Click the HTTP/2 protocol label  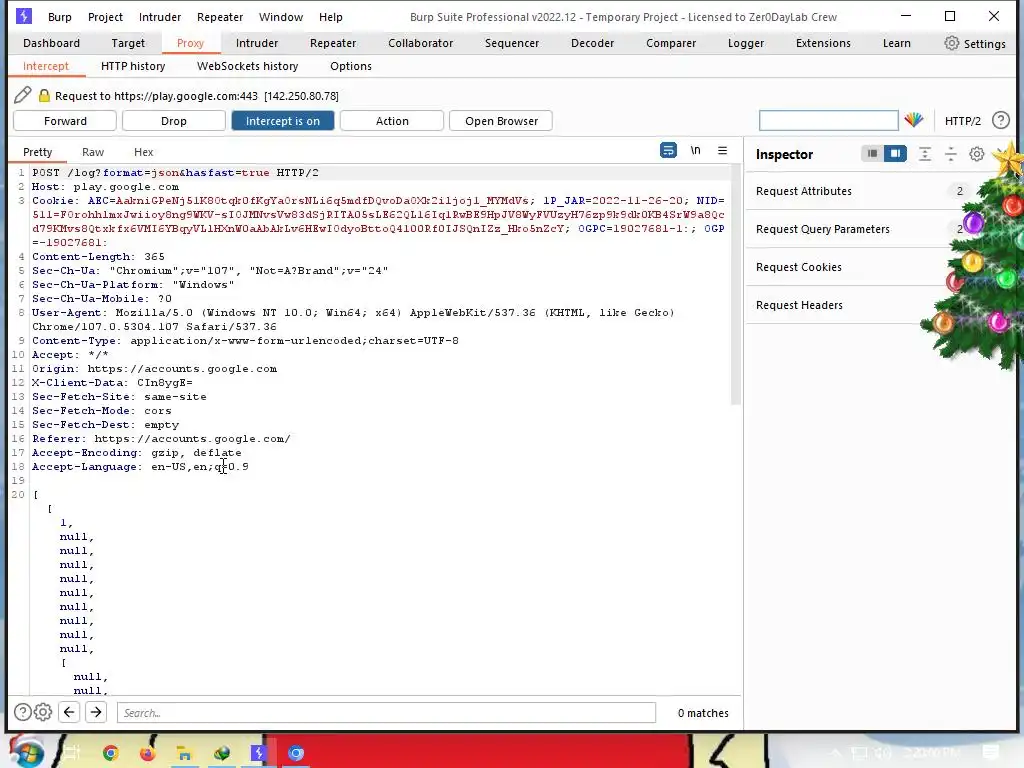point(963,121)
